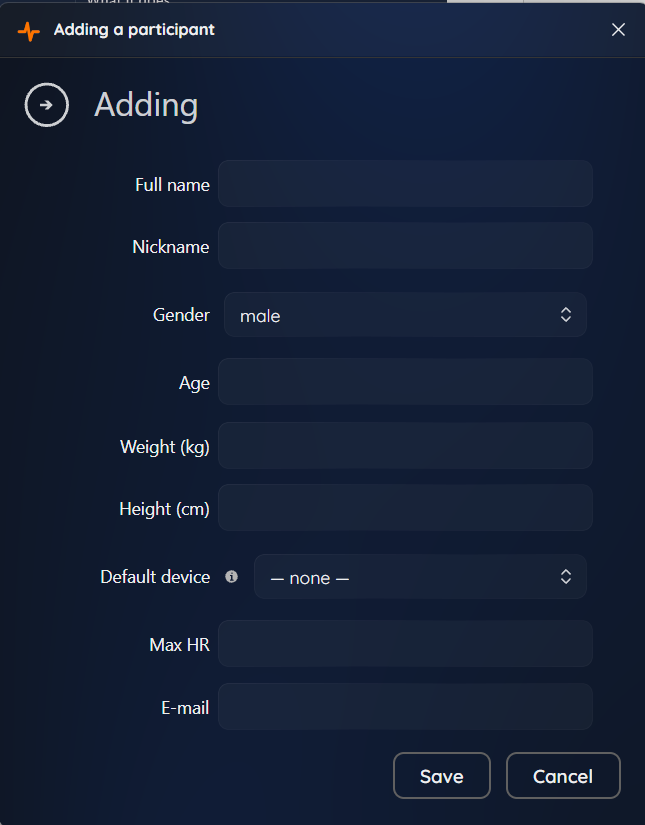Focus the Max HR input field
The image size is (645, 825).
coord(405,643)
